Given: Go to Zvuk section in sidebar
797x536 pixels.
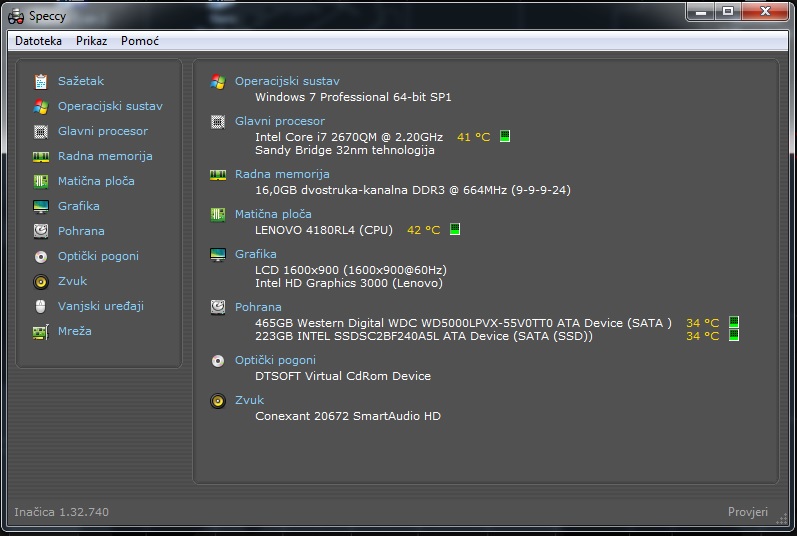Looking at the screenshot, I should [x=72, y=280].
